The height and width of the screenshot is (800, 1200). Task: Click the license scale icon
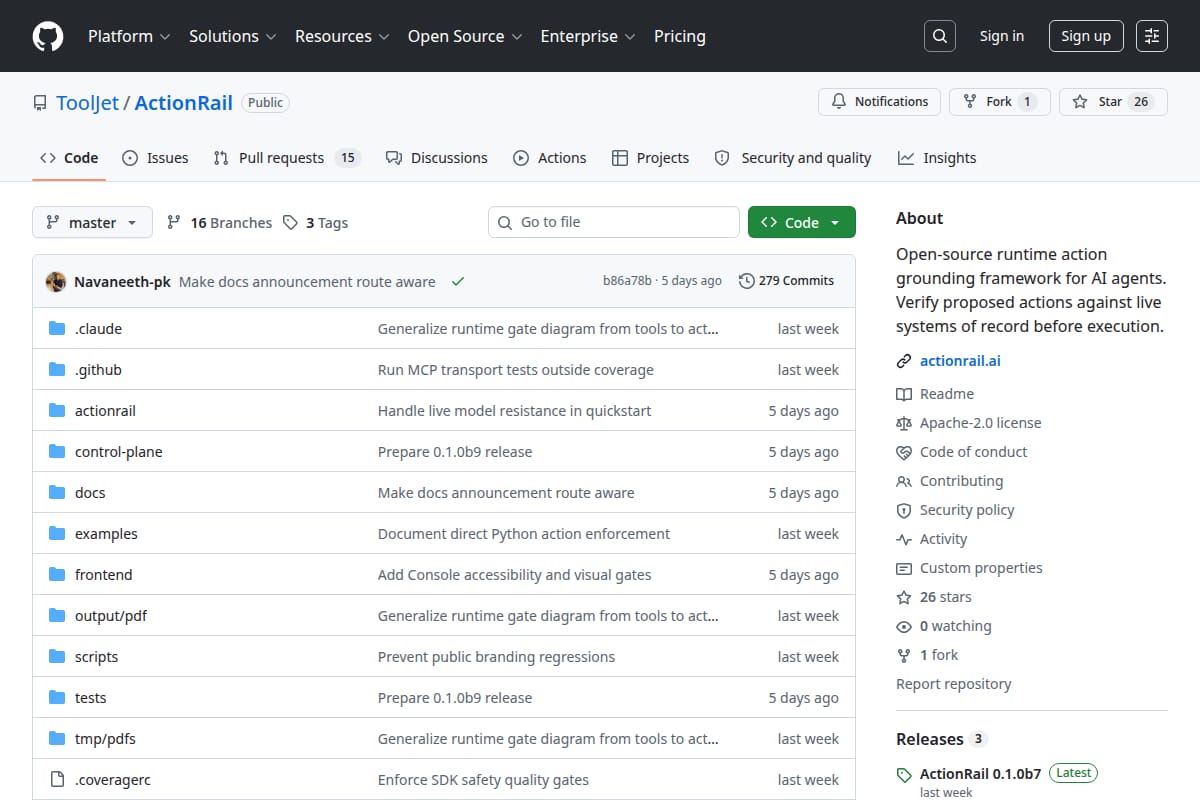tap(904, 423)
